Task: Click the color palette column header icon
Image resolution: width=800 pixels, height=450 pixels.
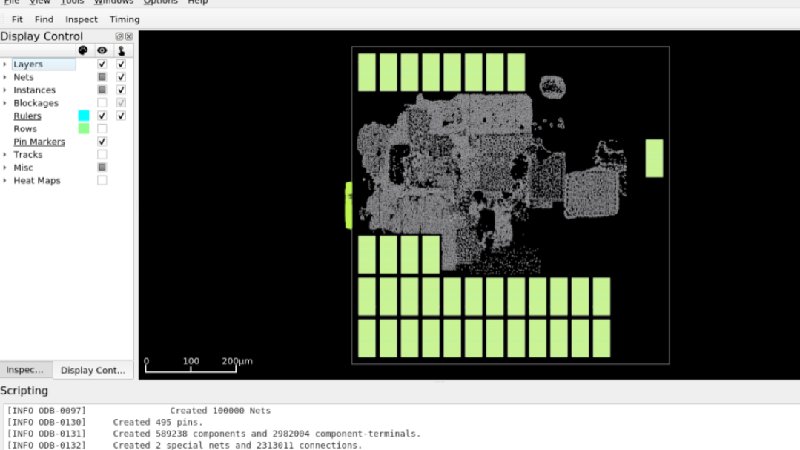Action: pos(83,50)
